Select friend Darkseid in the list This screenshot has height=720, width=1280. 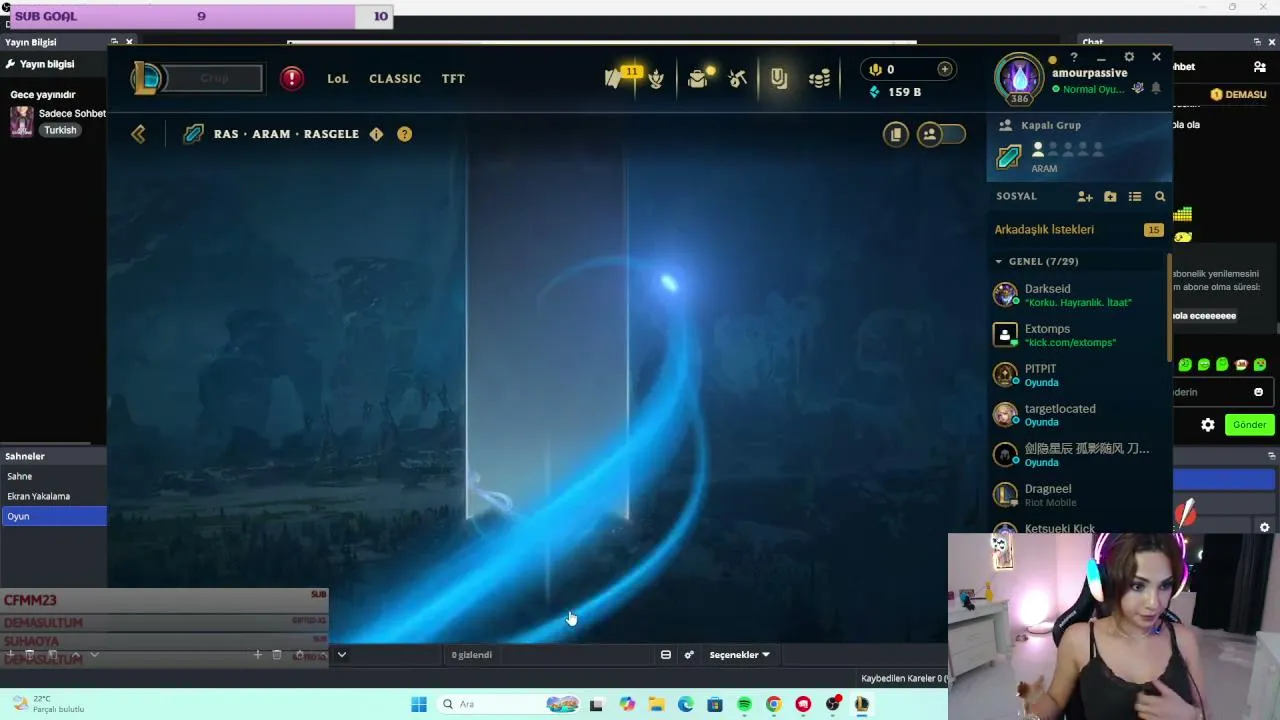1078,295
